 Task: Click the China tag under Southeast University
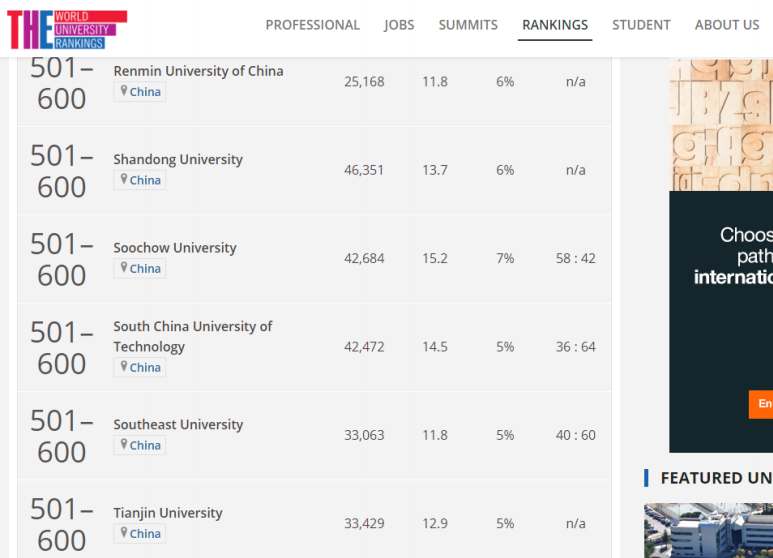coord(145,445)
